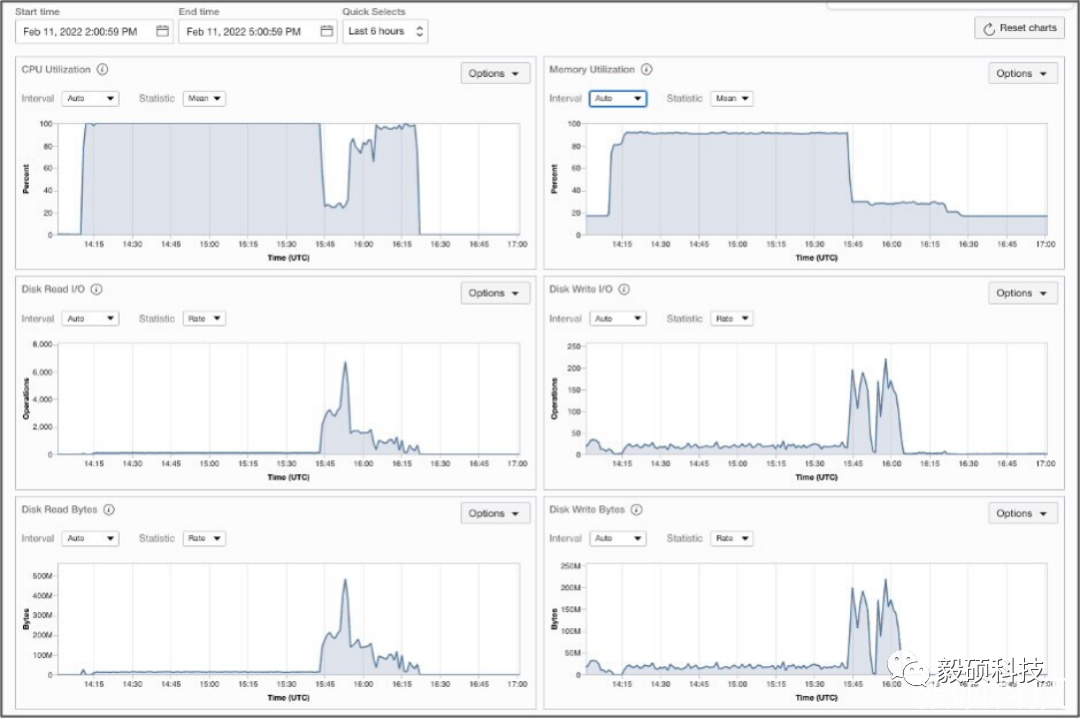This screenshot has width=1080, height=719.
Task: Open the End time calendar picker icon
Action: point(326,31)
